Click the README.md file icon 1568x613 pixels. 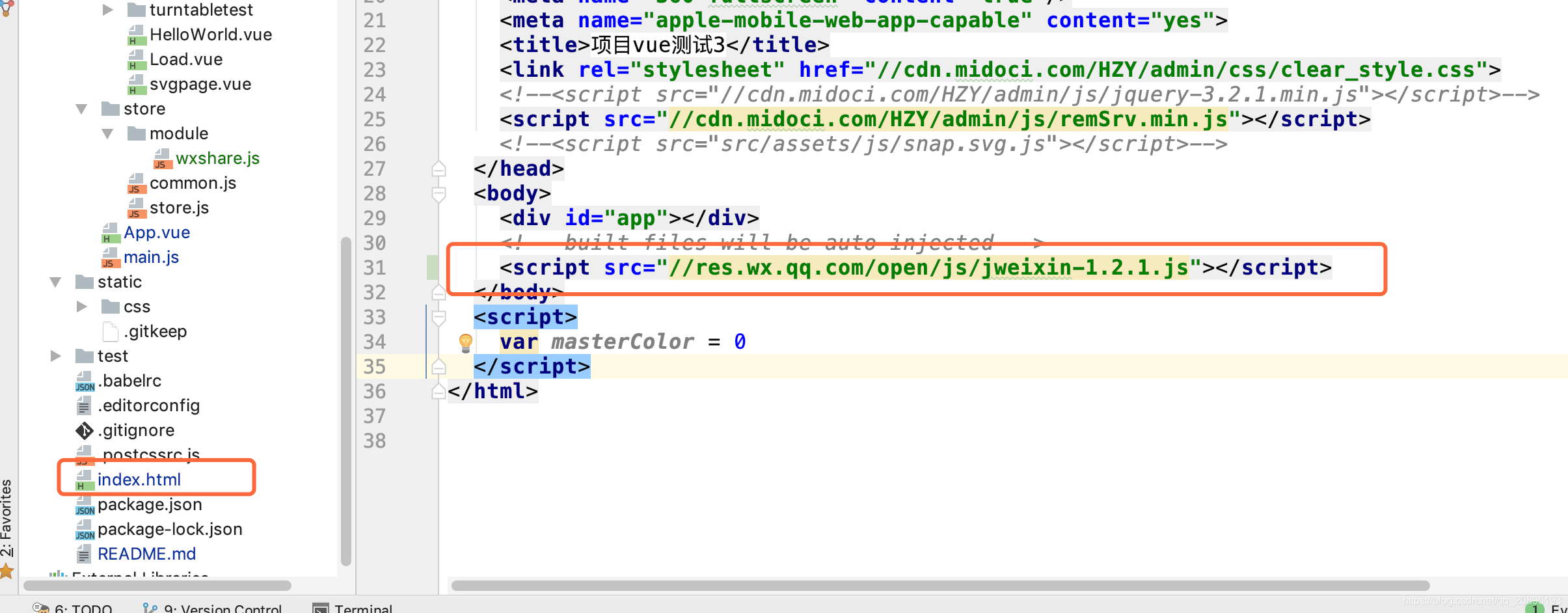point(84,554)
